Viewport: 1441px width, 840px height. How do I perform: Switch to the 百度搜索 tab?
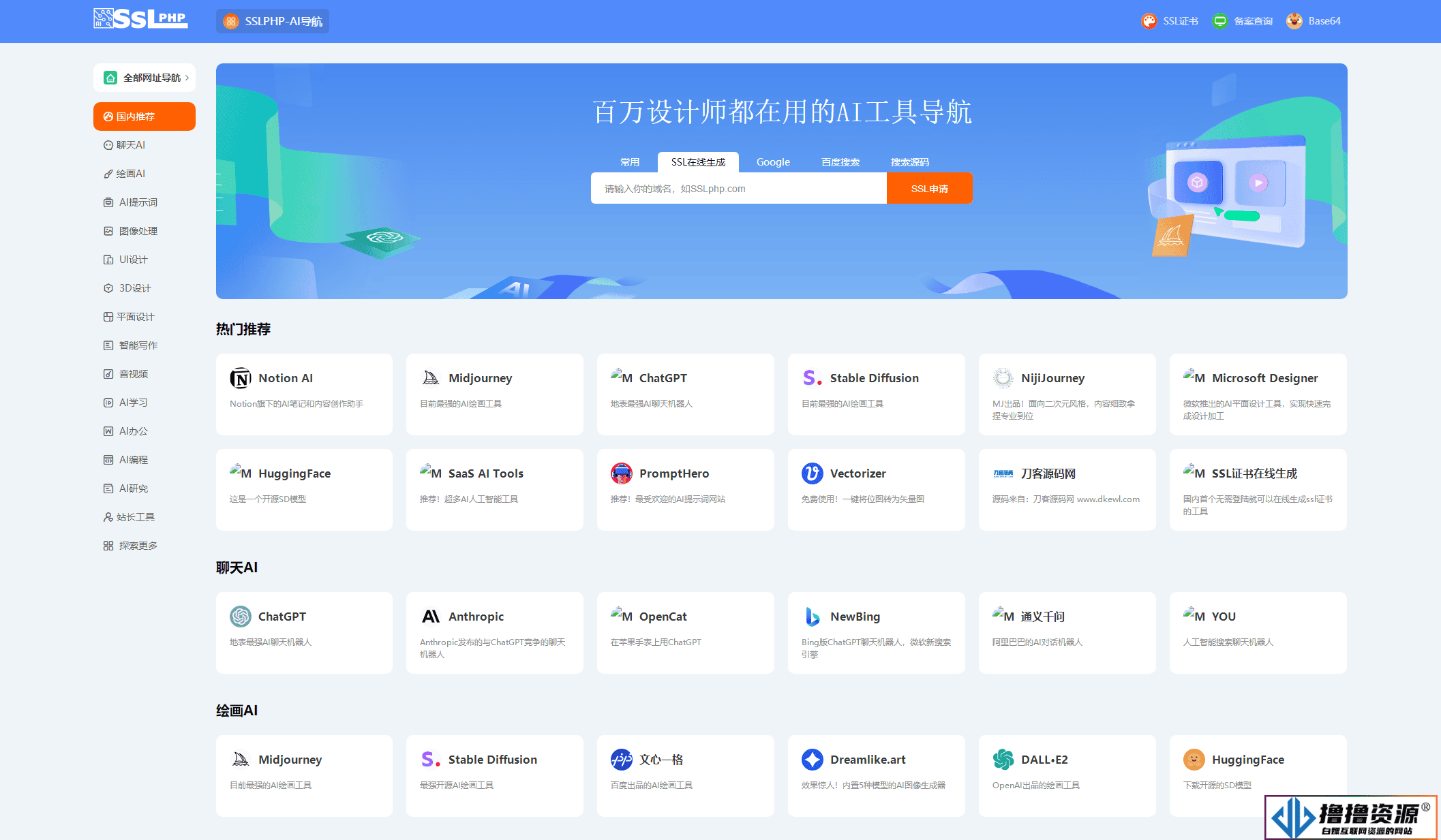(x=840, y=162)
